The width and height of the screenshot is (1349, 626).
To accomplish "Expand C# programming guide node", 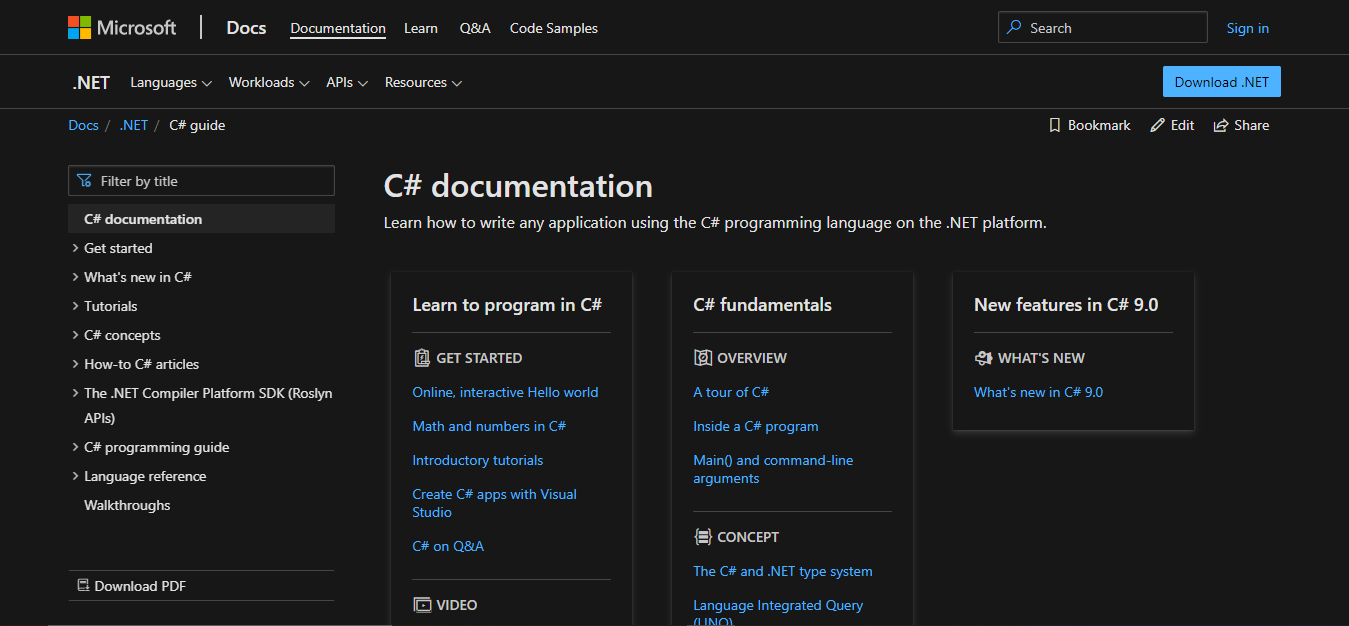I will (x=75, y=447).
